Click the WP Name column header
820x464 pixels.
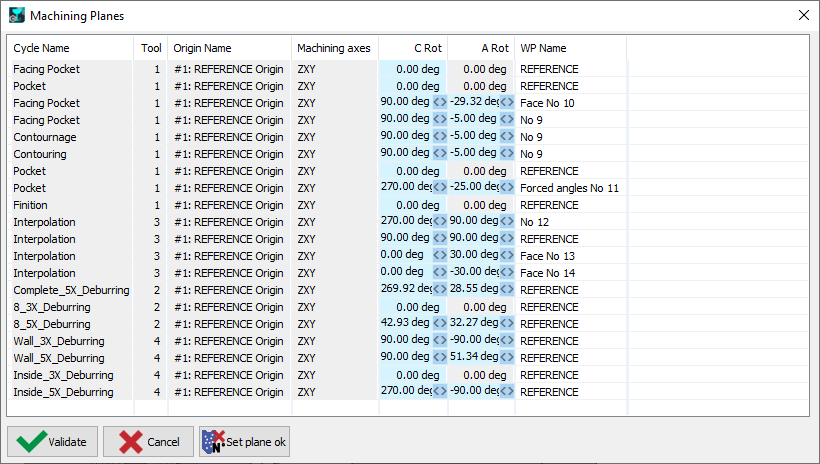click(570, 48)
